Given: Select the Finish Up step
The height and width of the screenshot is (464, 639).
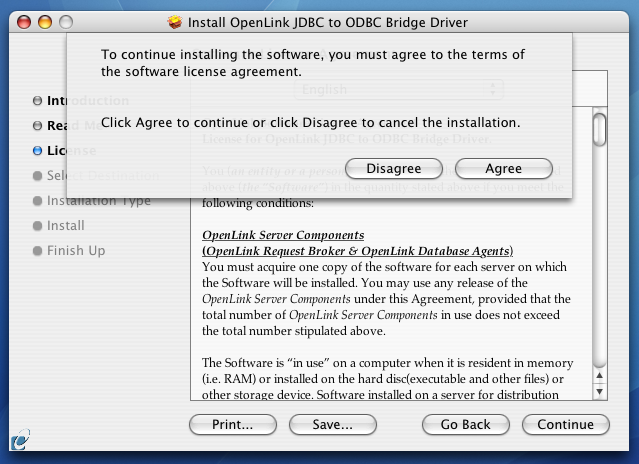Looking at the screenshot, I should (76, 251).
